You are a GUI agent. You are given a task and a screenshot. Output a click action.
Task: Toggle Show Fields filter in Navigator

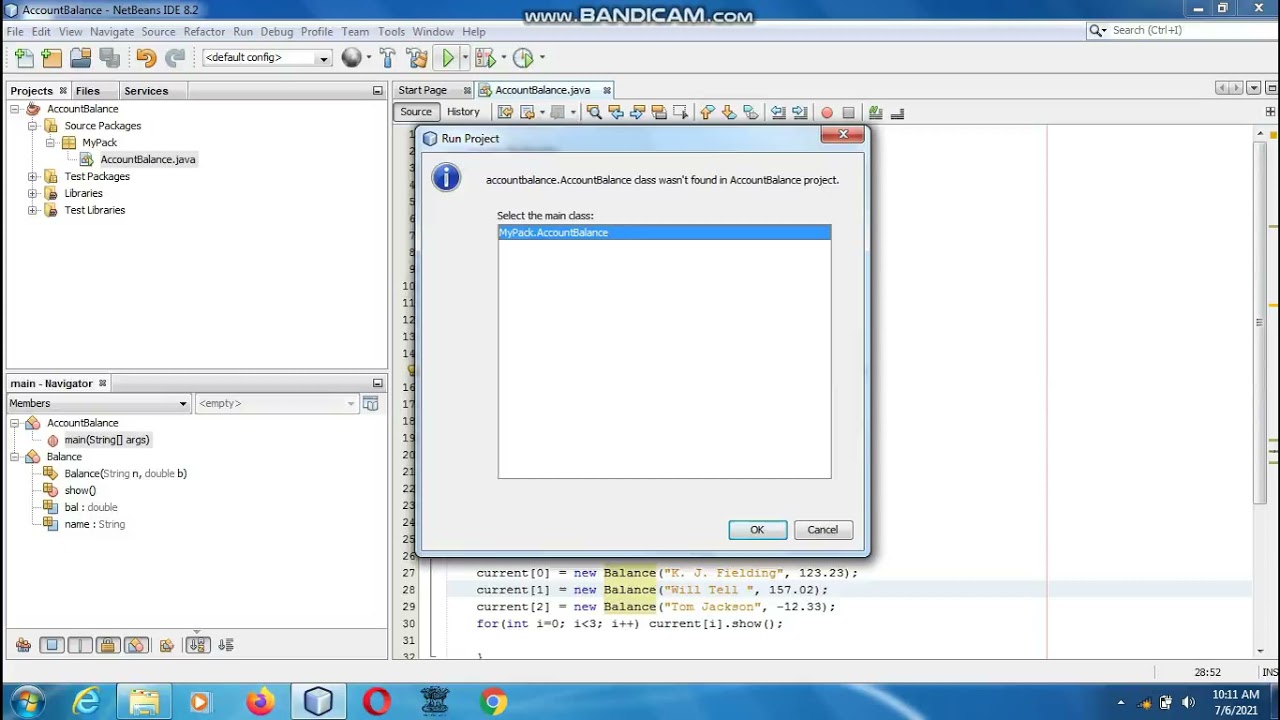pos(52,645)
